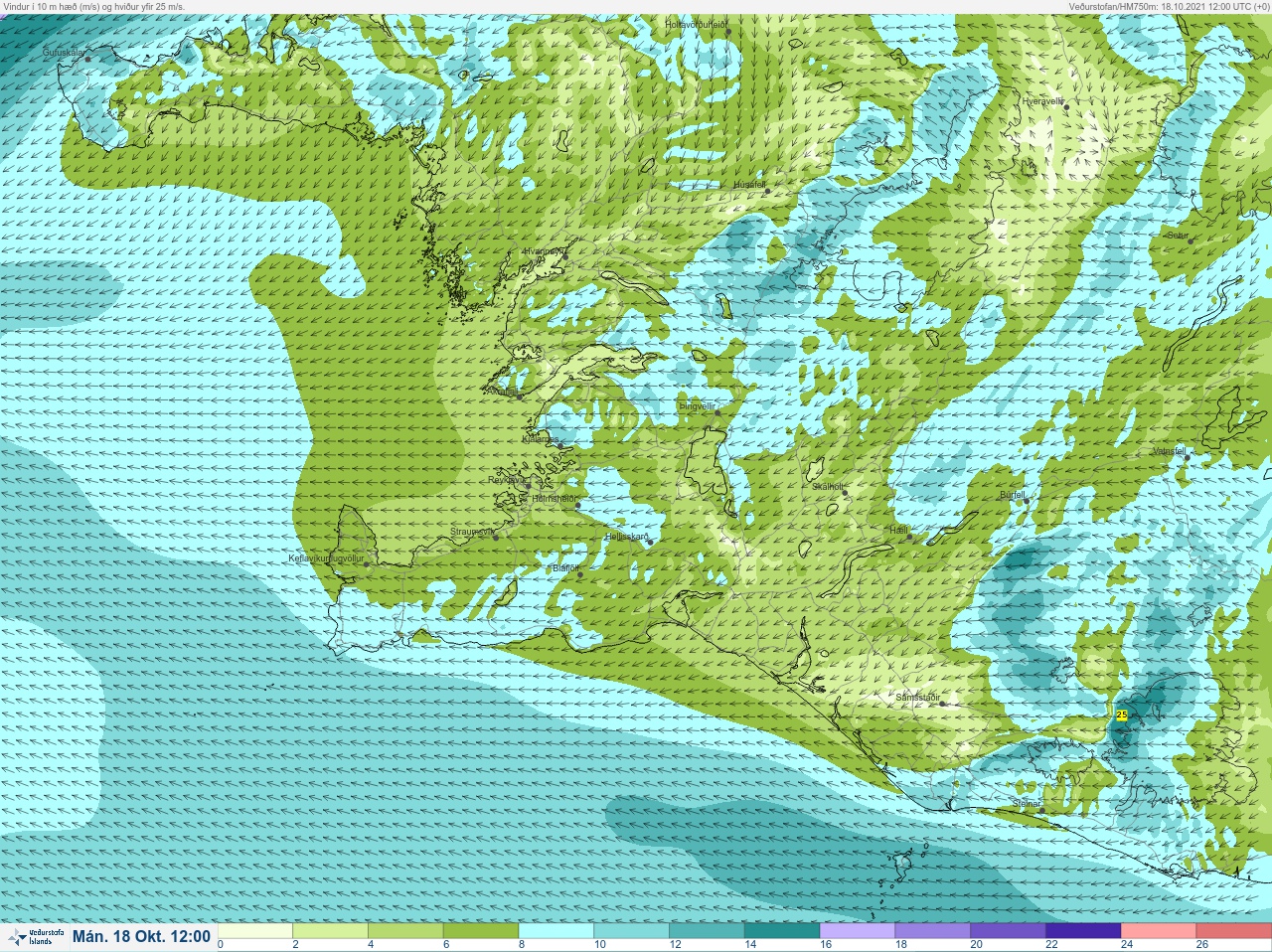
Task: Select the Vatnsfell station marker
Action: click(1187, 457)
